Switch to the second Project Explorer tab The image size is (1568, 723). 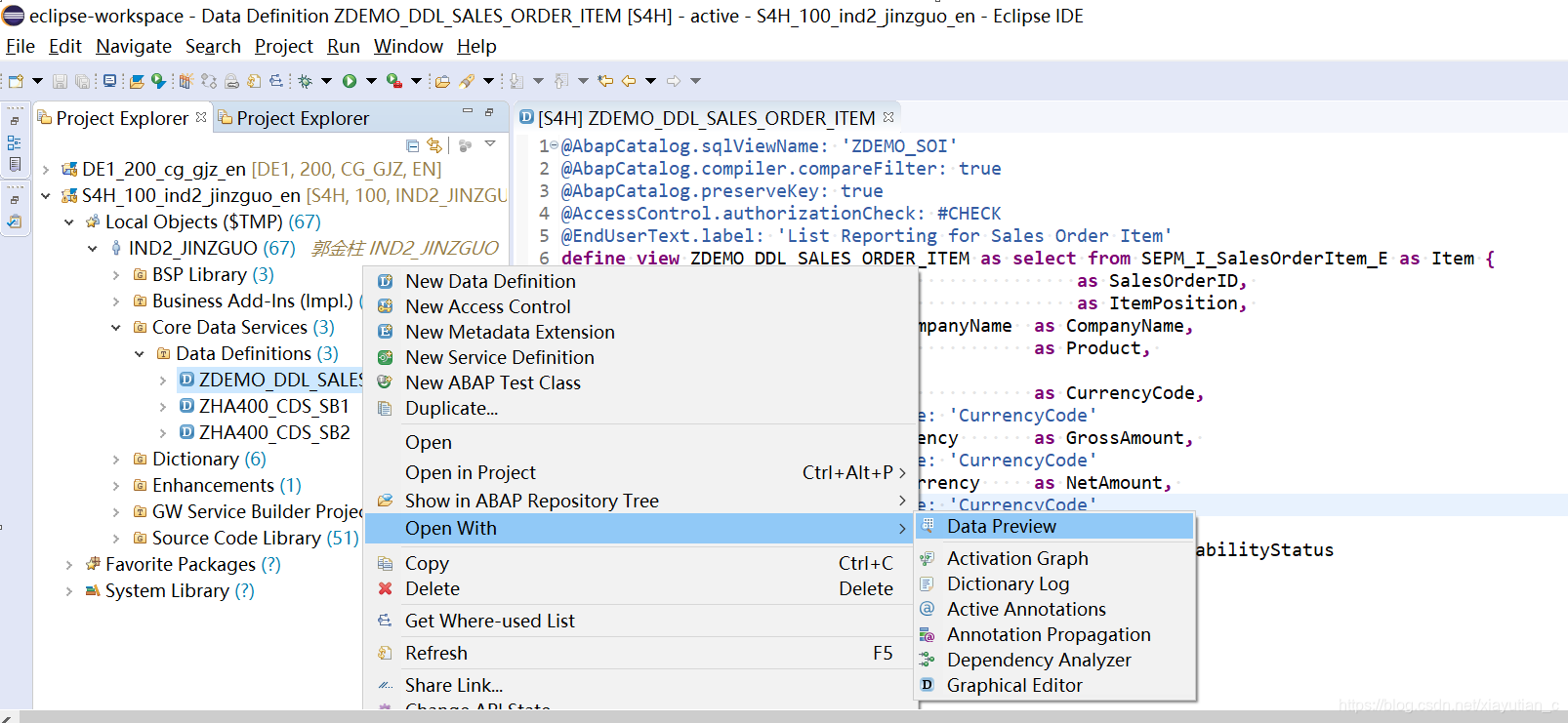click(x=294, y=118)
